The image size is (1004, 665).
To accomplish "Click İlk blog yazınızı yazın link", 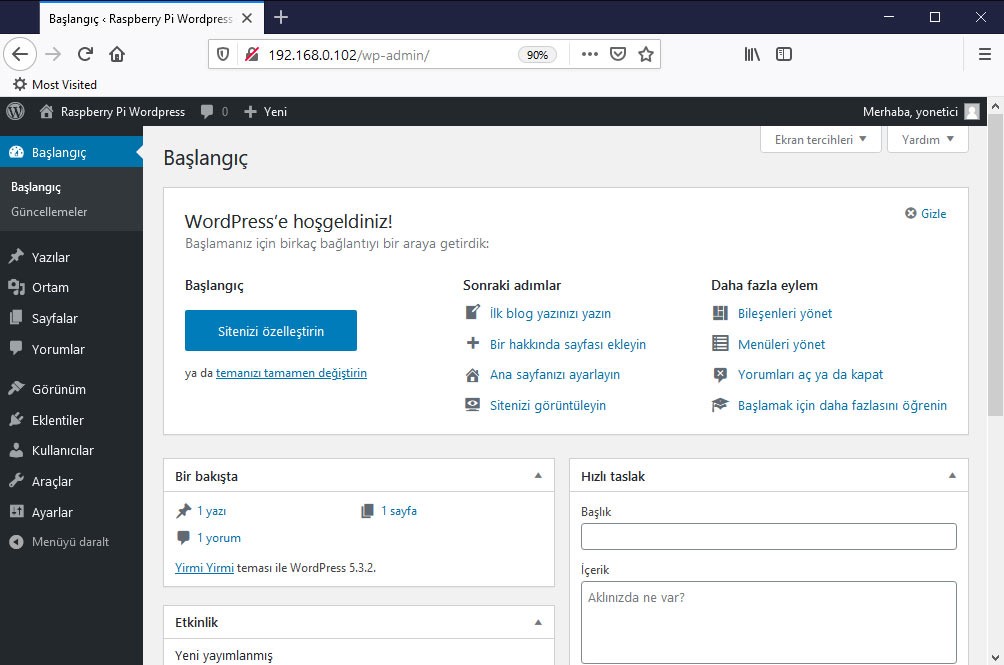I will tap(550, 314).
